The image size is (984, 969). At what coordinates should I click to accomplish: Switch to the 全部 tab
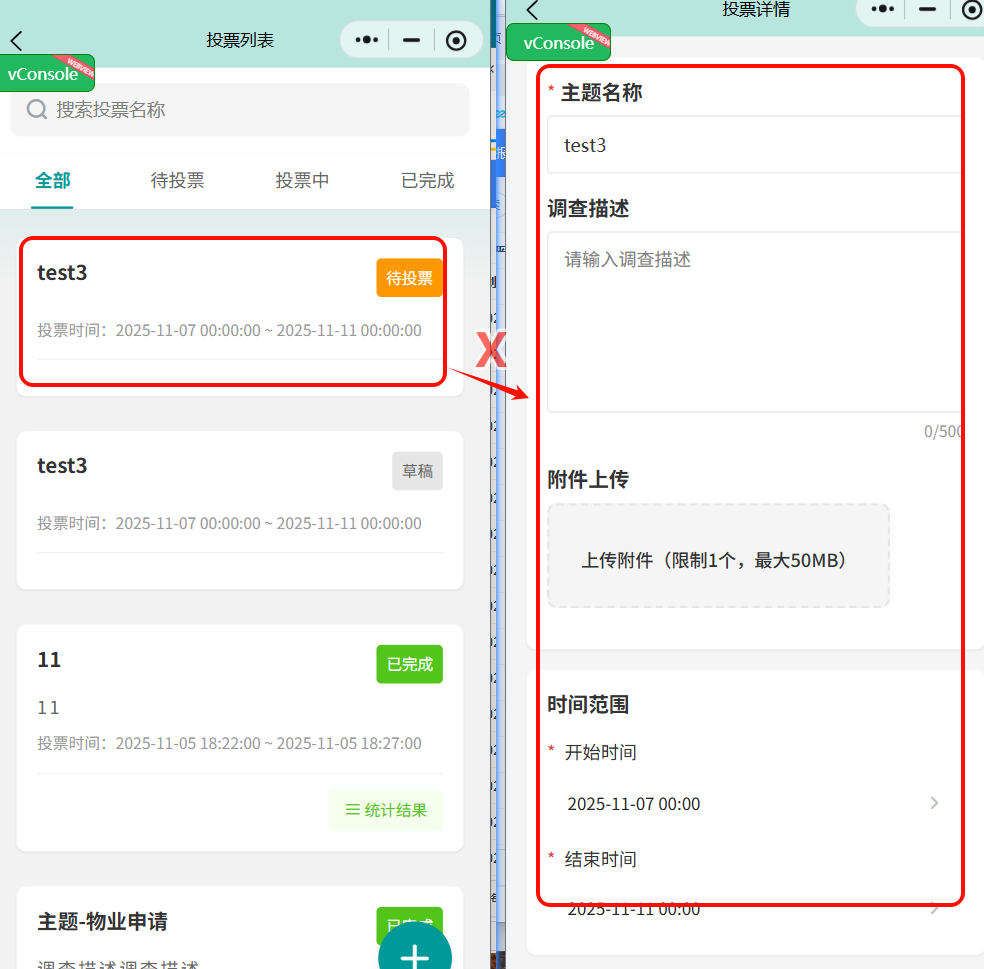click(53, 181)
